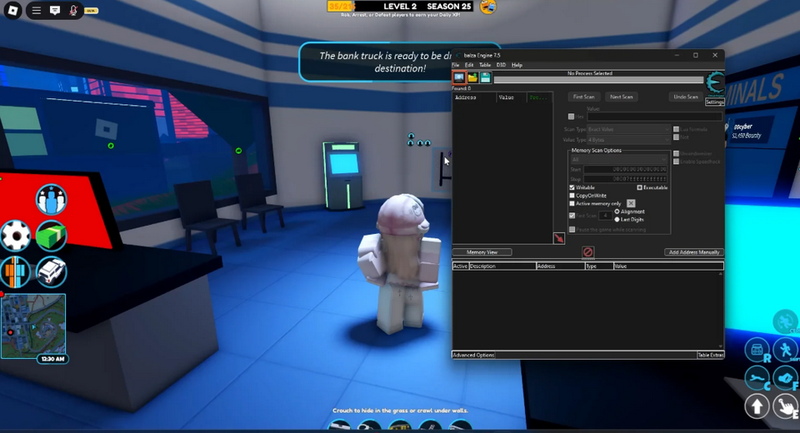Click the scan Value input field
800x433 pixels.
655,117
